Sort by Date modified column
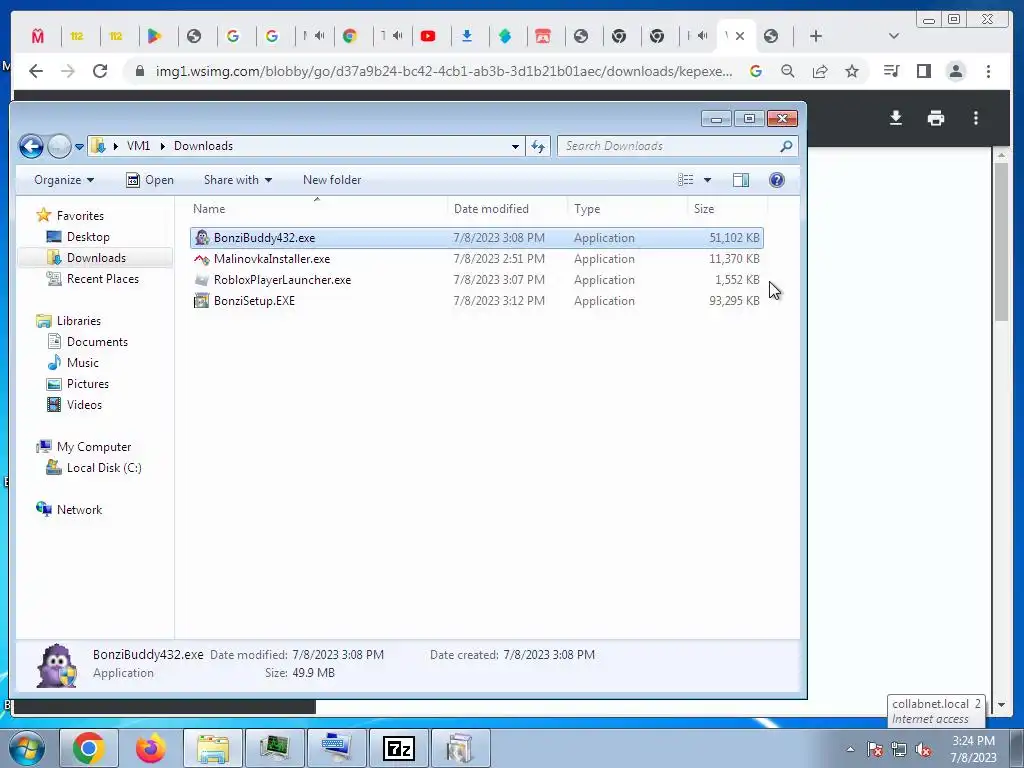The width and height of the screenshot is (1024, 768). [x=507, y=209]
